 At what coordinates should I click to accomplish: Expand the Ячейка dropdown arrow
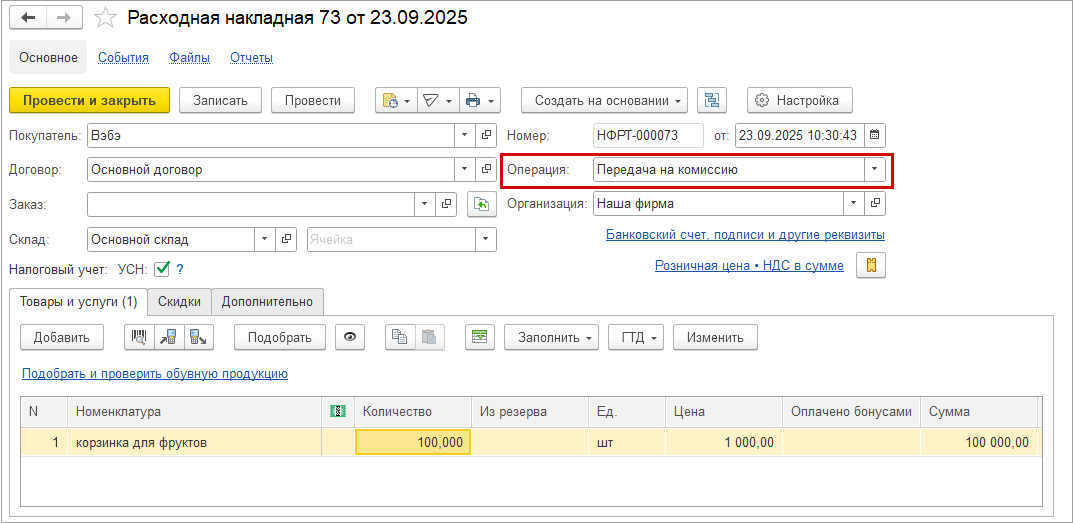click(x=486, y=240)
